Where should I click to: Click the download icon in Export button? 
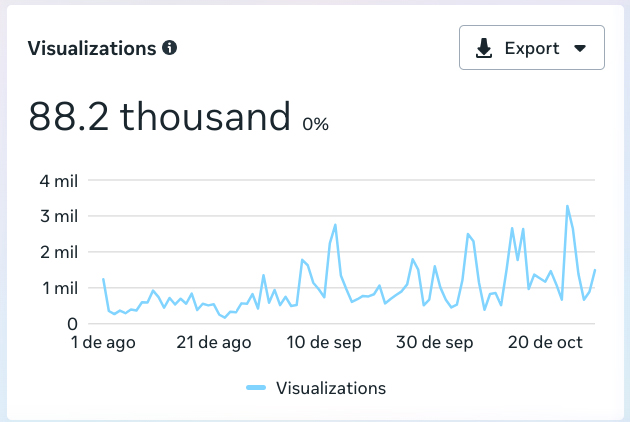pyautogui.click(x=484, y=48)
